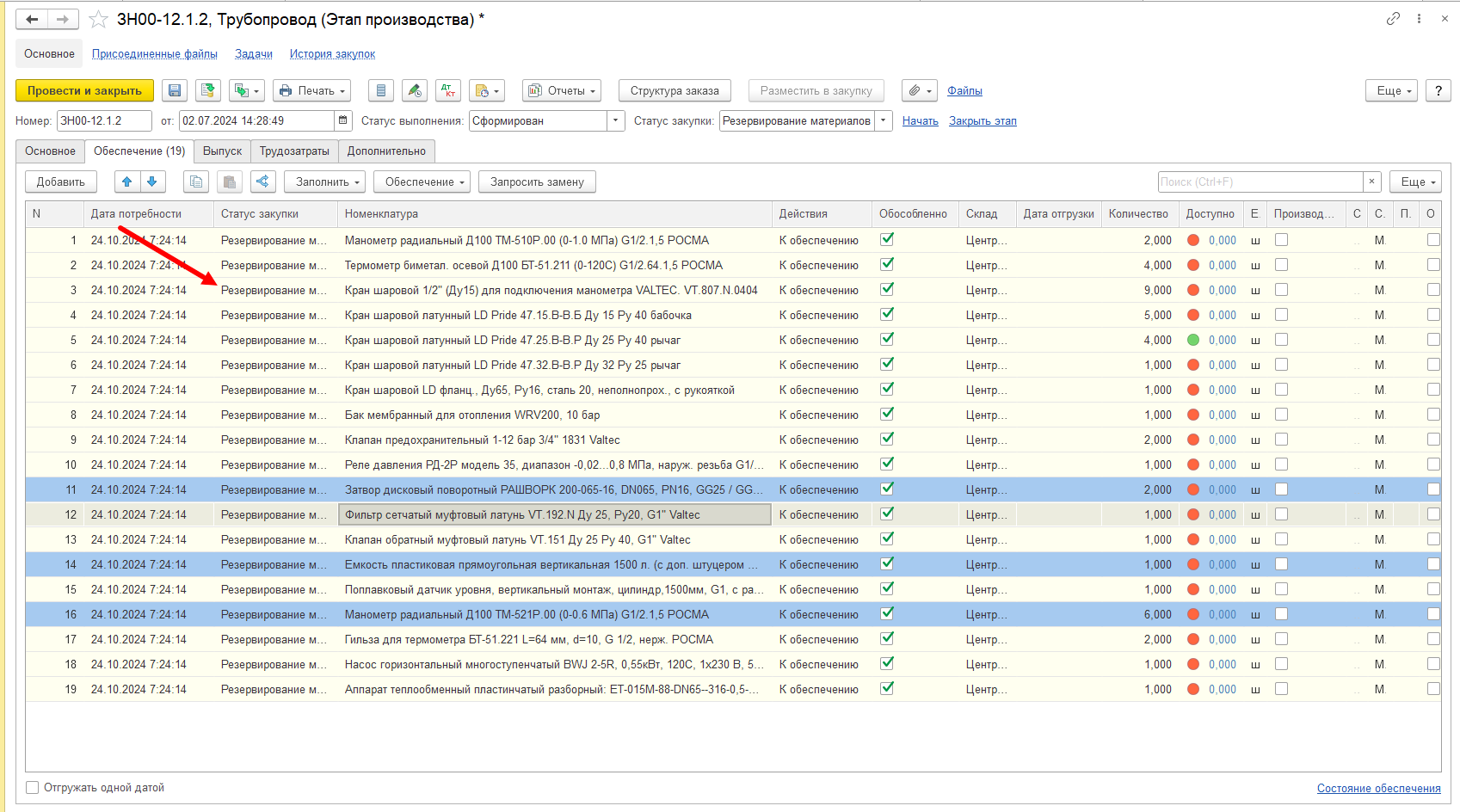Image resolution: width=1460 pixels, height=812 pixels.
Task: Click the green availability indicator in row 5
Action: [1193, 340]
